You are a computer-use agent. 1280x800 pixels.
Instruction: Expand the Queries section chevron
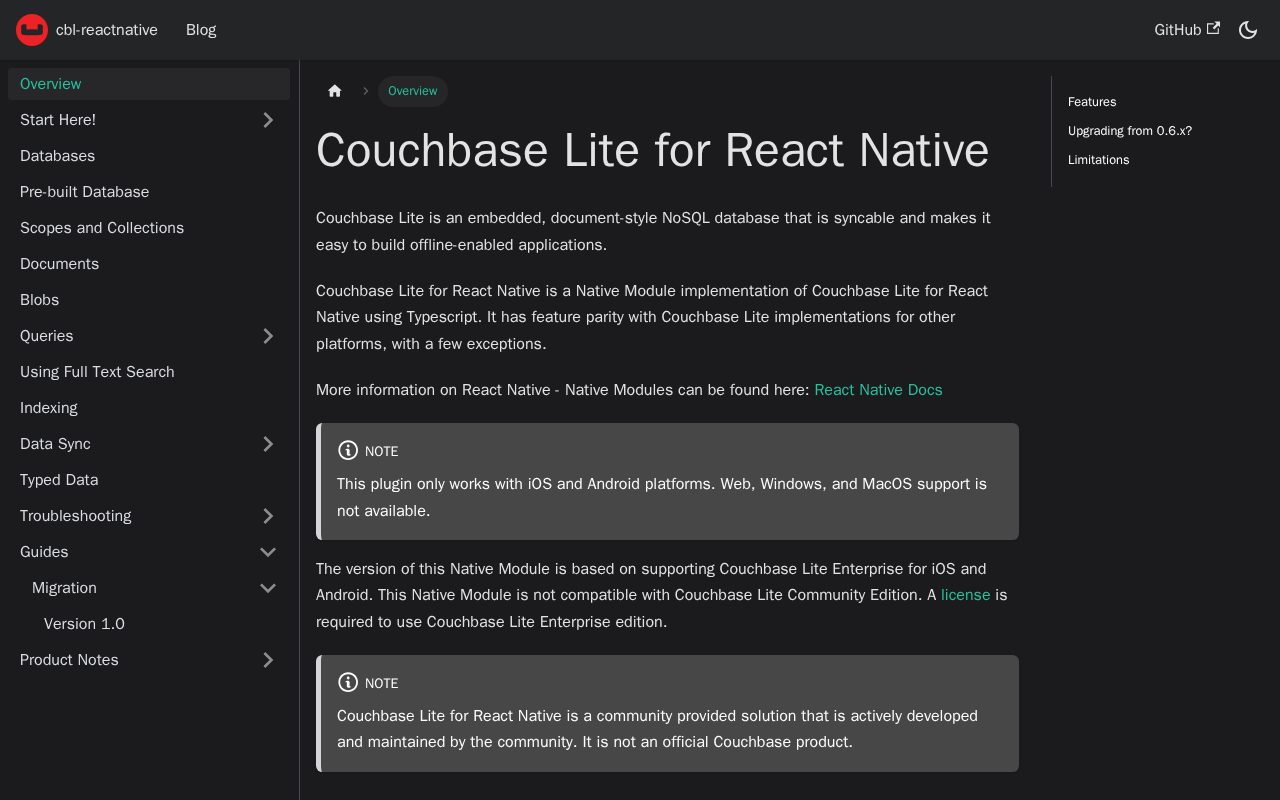pos(268,336)
